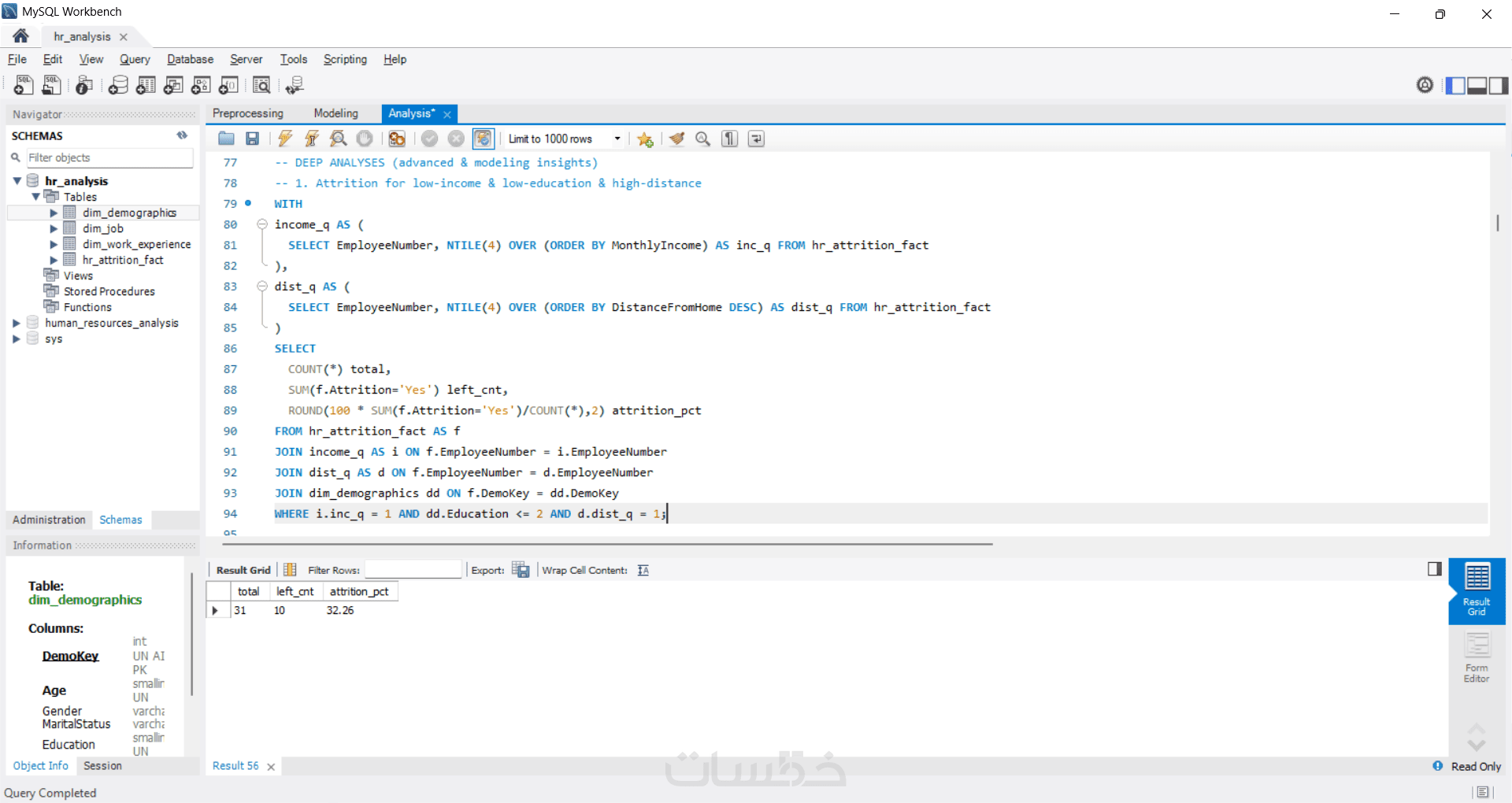The width and height of the screenshot is (1512, 803).
Task: Switch to the Preprocessing query tab
Action: click(x=248, y=113)
